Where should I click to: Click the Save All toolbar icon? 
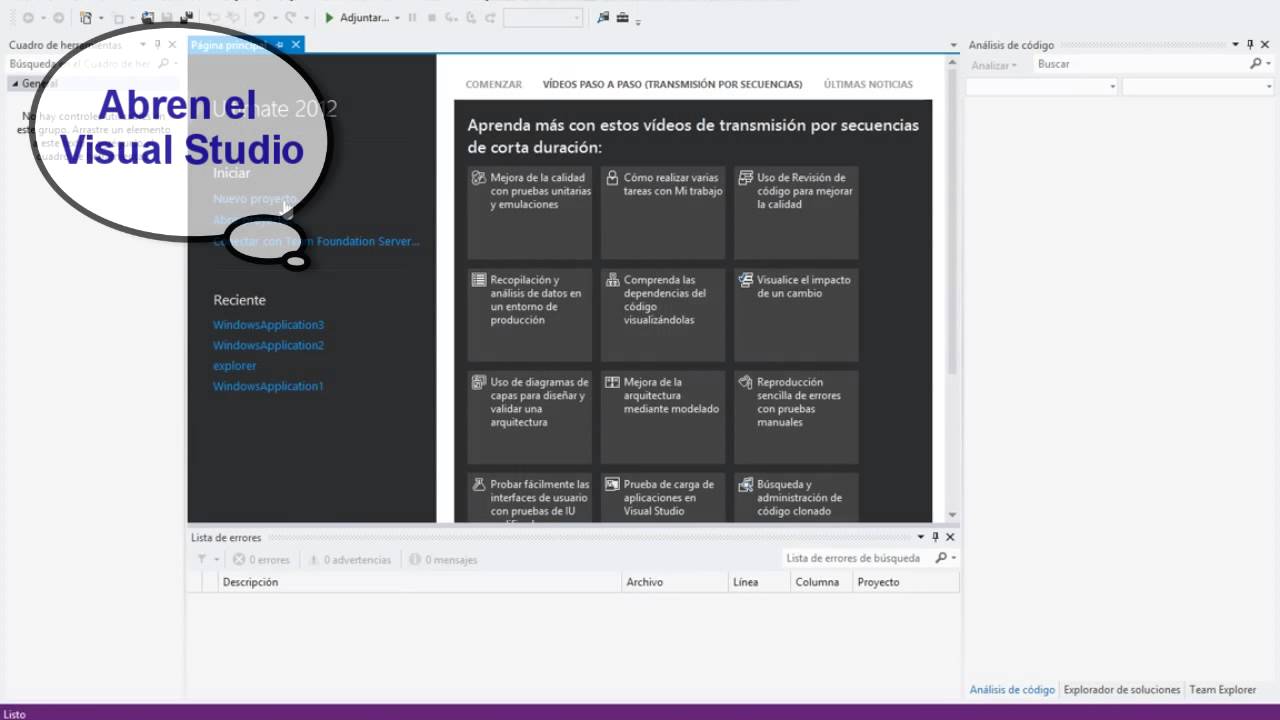pyautogui.click(x=186, y=18)
